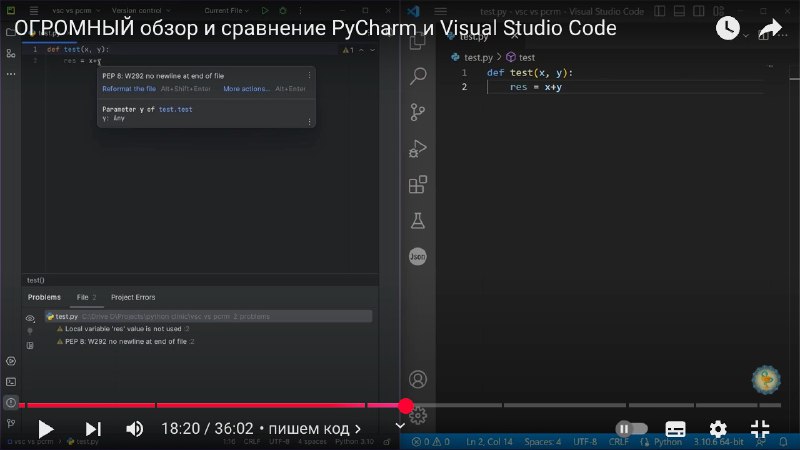
Task: Click 'Reformat the file' quick fix link
Action: (x=129, y=89)
